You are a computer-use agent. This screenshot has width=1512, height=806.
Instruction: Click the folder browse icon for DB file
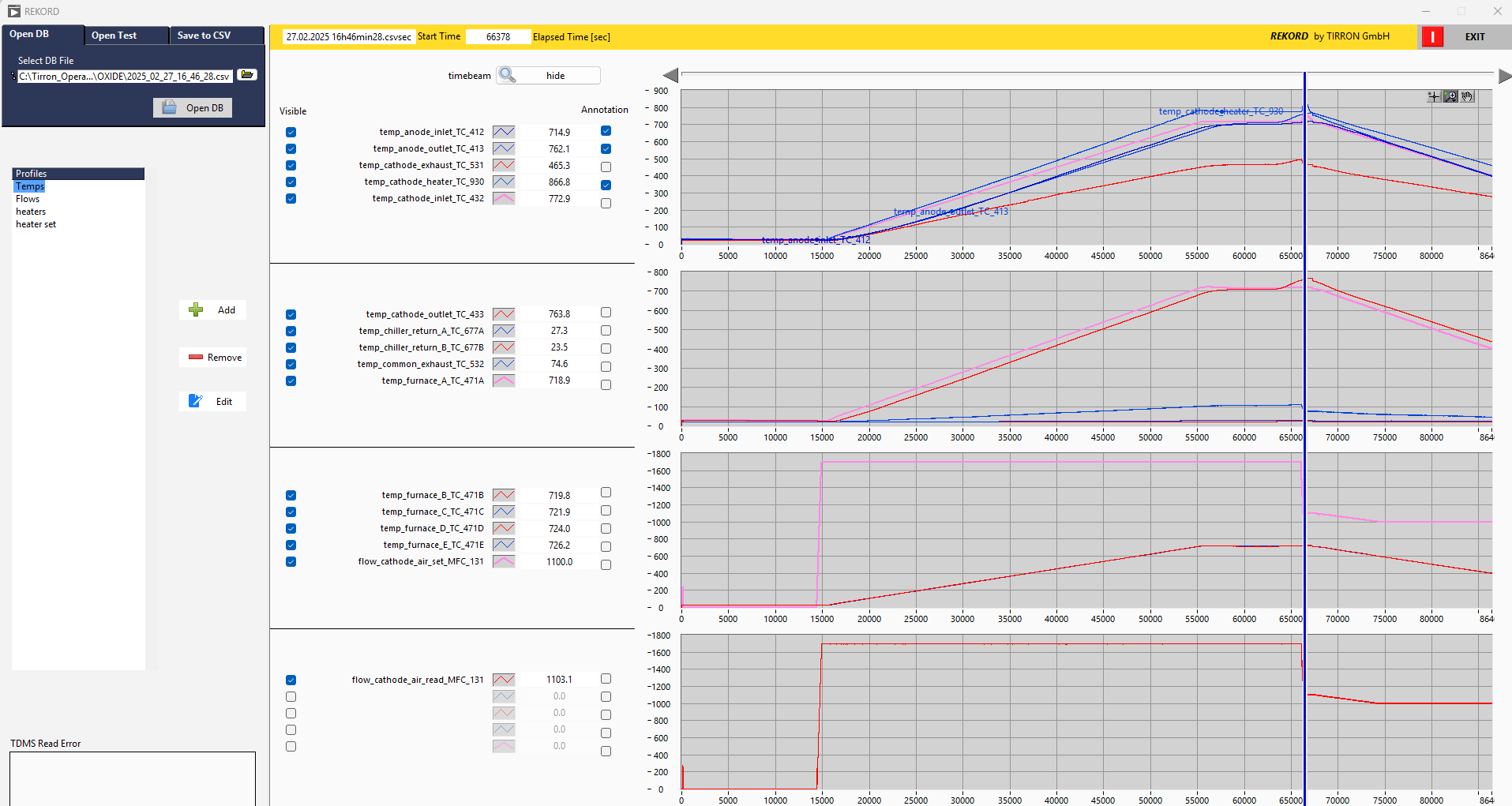tap(247, 75)
